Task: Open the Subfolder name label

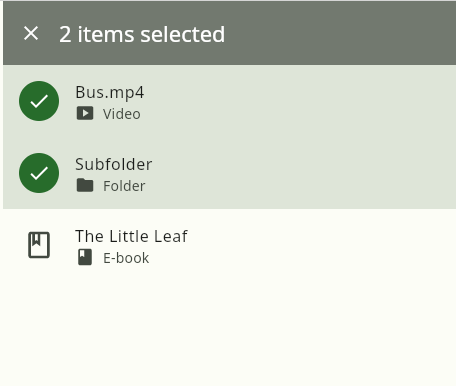Action: click(114, 164)
